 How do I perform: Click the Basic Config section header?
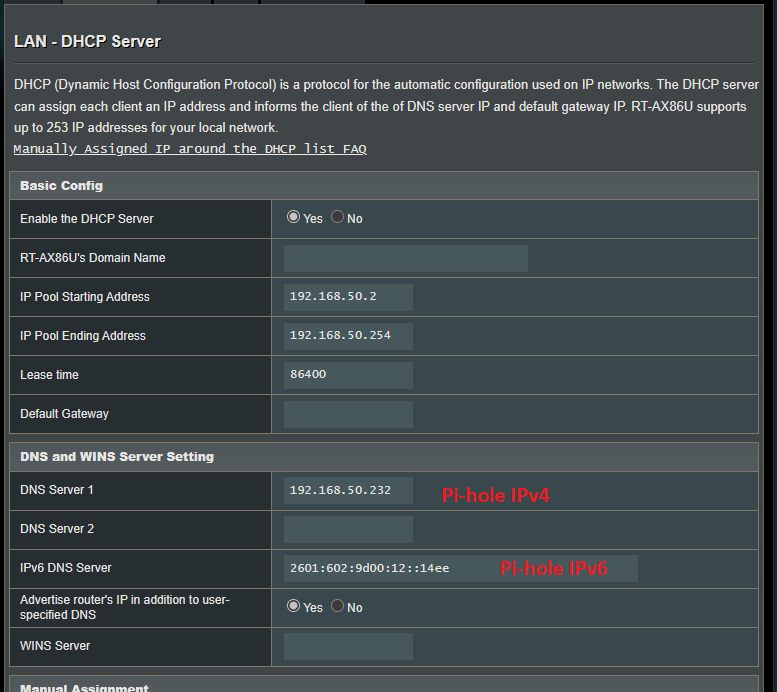(62, 186)
